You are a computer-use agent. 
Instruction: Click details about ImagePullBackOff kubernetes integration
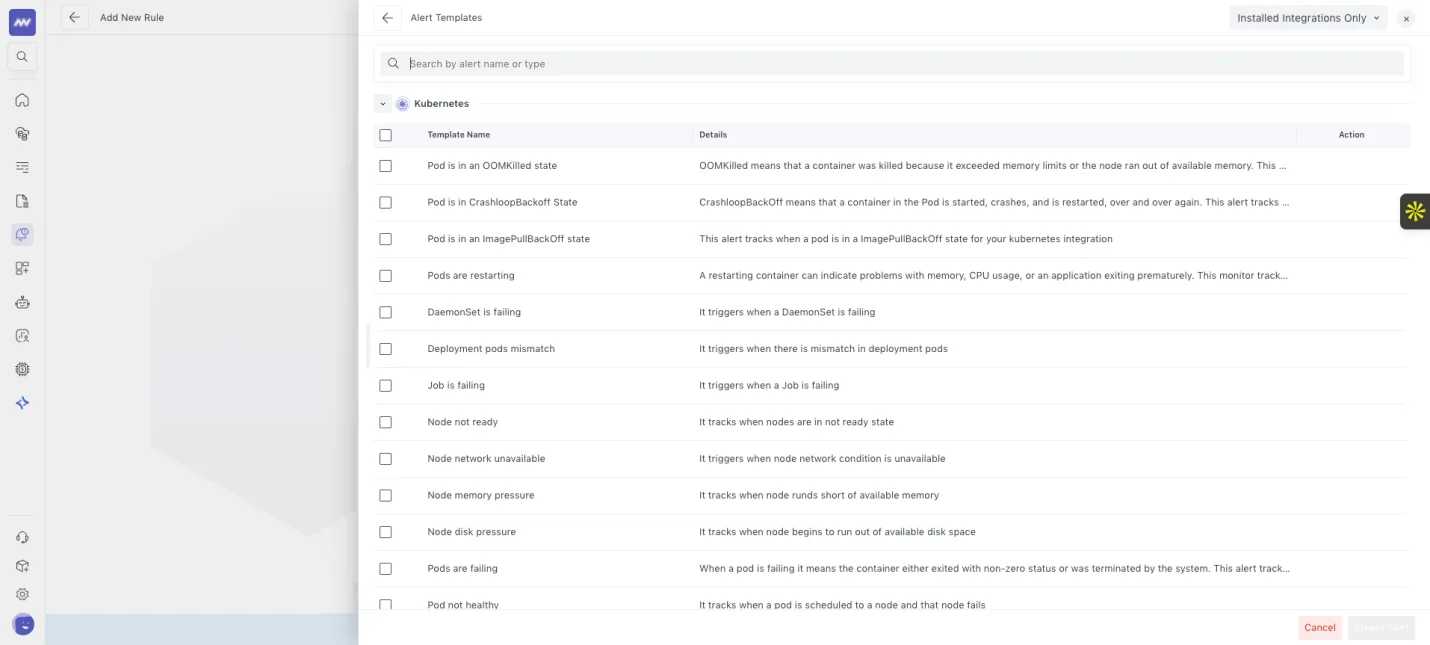click(x=906, y=239)
